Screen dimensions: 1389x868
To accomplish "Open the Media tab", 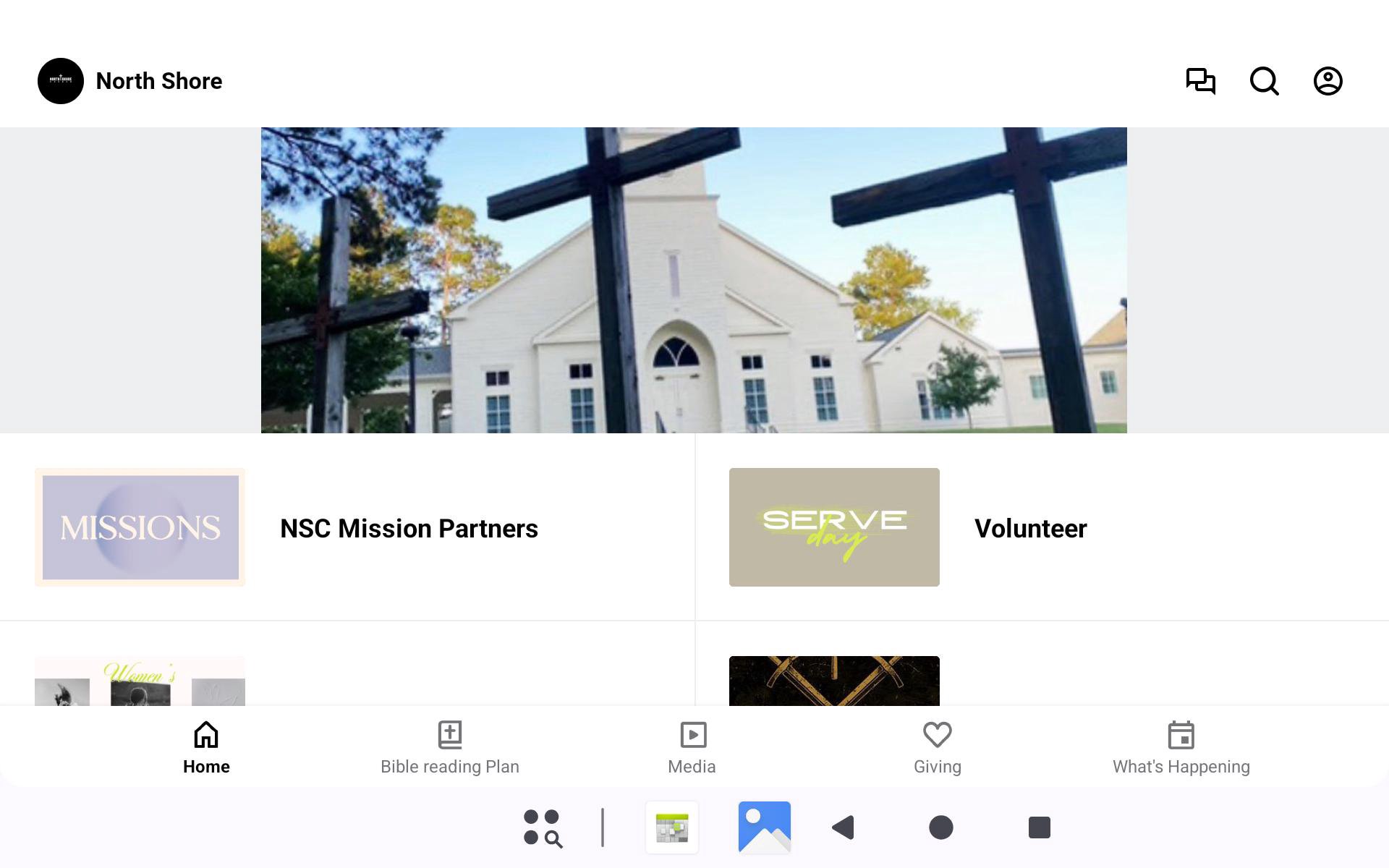I will pyautogui.click(x=692, y=747).
